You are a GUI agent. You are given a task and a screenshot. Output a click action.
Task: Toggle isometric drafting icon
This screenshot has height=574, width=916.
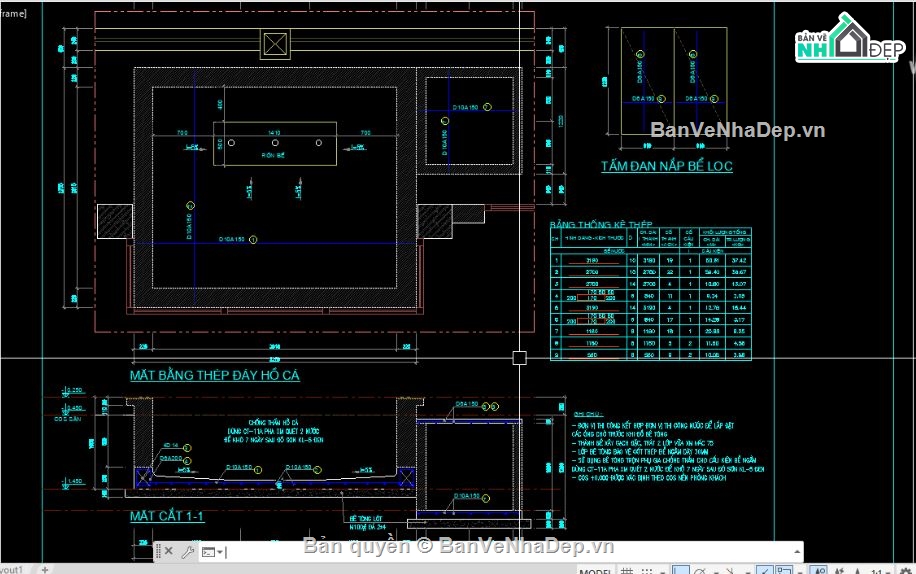(731, 571)
